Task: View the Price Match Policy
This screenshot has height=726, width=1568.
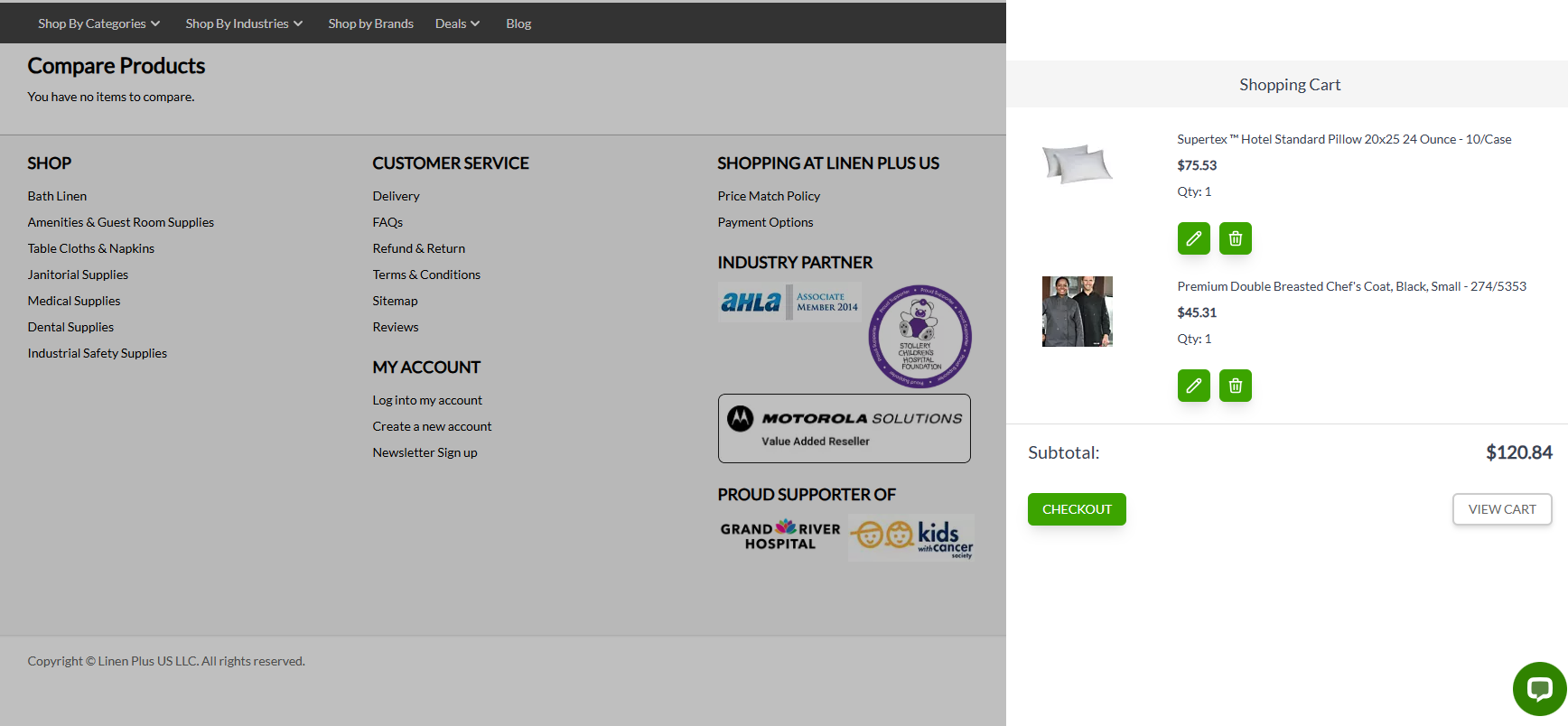Action: (x=769, y=196)
